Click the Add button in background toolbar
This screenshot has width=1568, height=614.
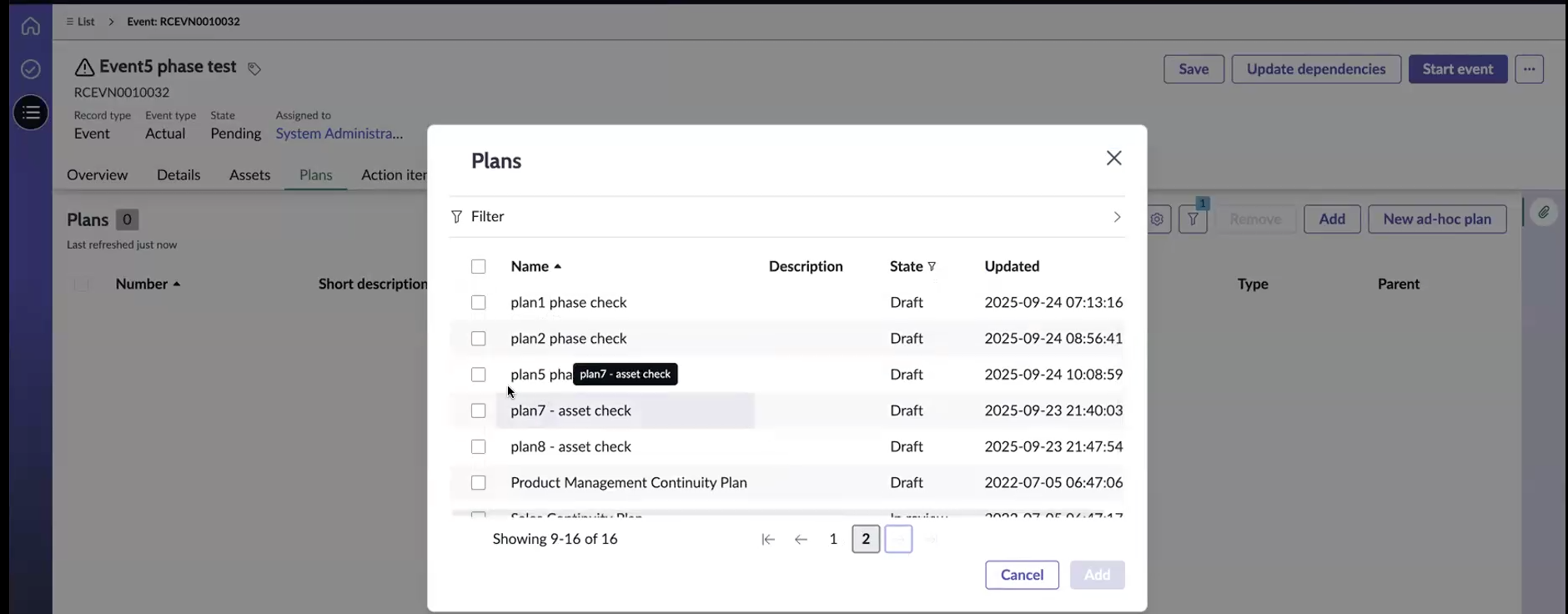tap(1332, 219)
